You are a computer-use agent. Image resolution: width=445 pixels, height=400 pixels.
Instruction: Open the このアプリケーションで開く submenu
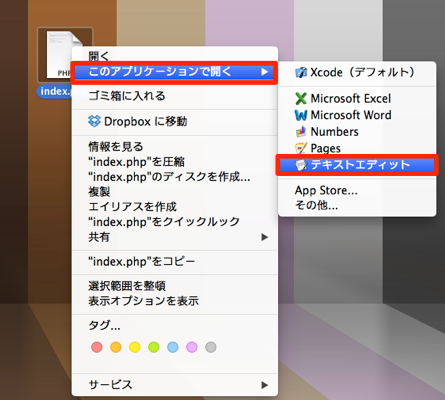point(175,72)
